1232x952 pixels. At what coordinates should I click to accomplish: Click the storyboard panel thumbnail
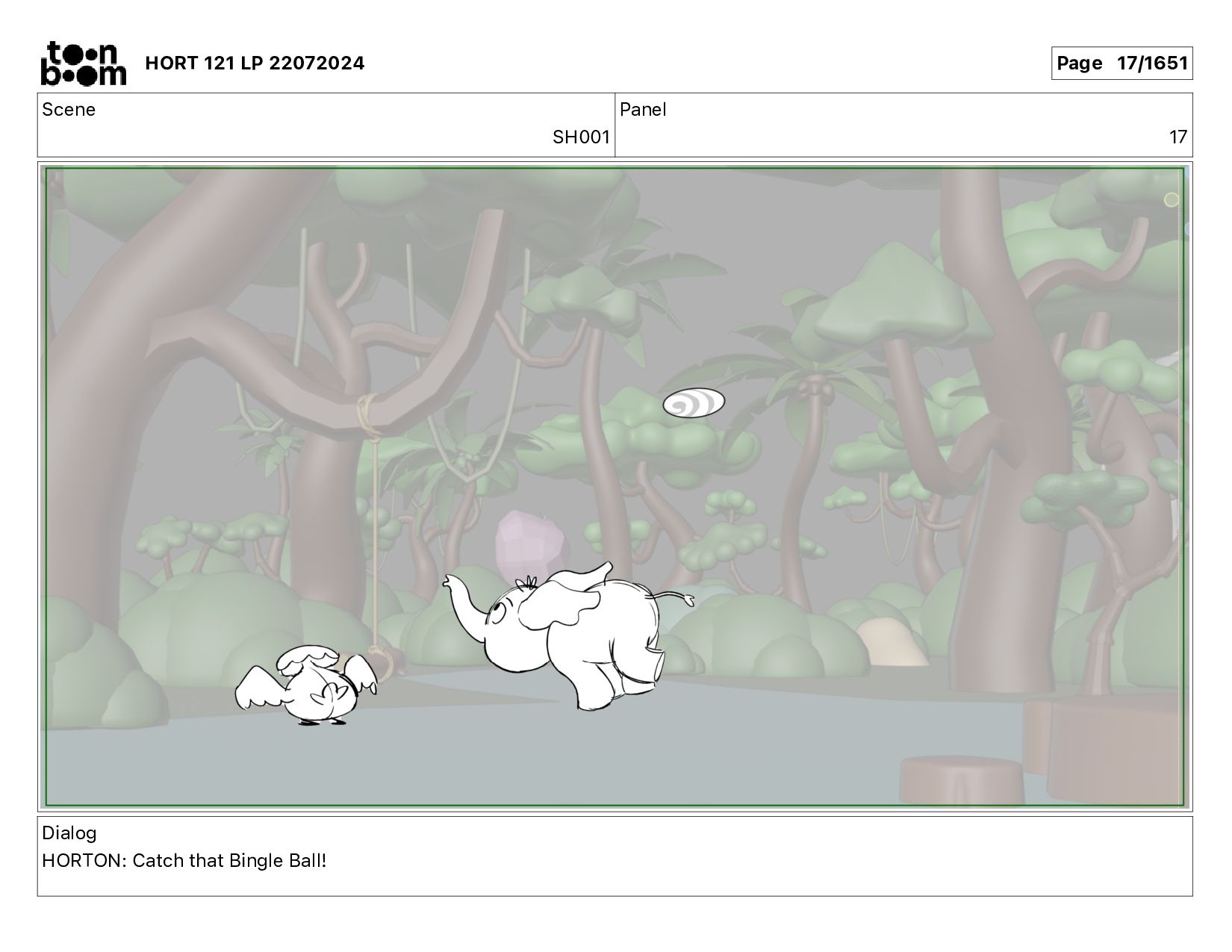click(615, 487)
